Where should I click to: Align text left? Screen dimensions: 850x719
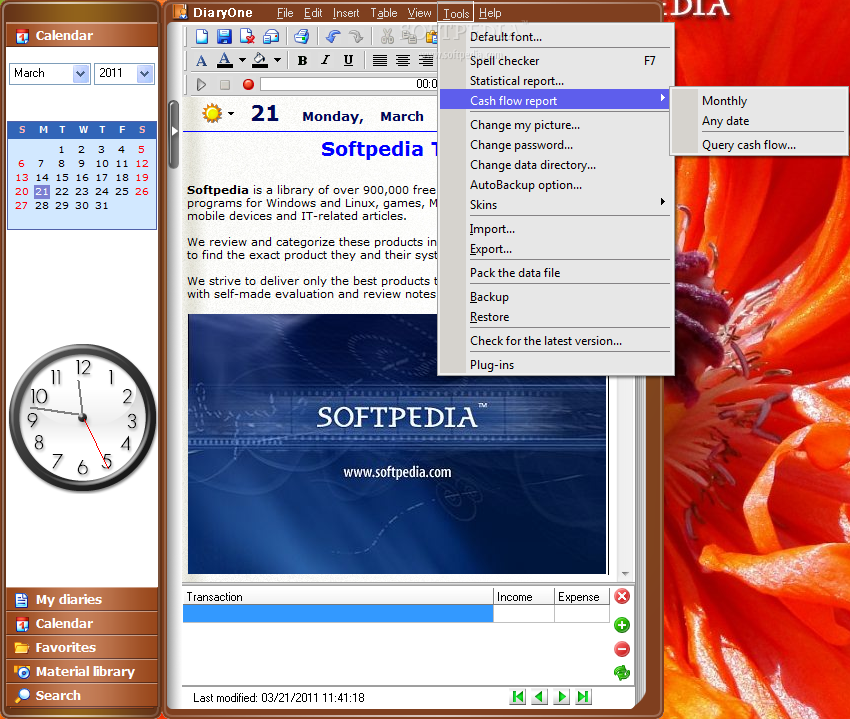point(379,61)
